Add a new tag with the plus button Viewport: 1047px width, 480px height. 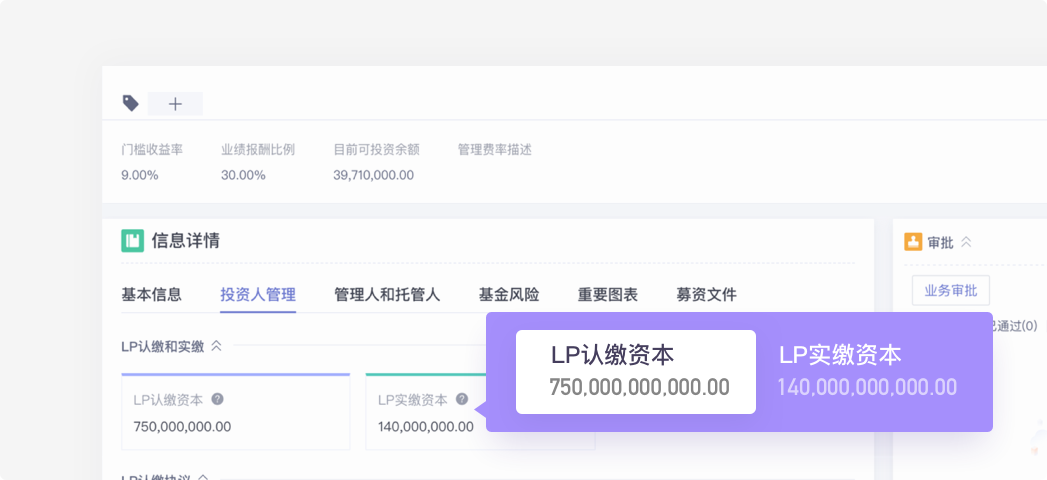[175, 103]
